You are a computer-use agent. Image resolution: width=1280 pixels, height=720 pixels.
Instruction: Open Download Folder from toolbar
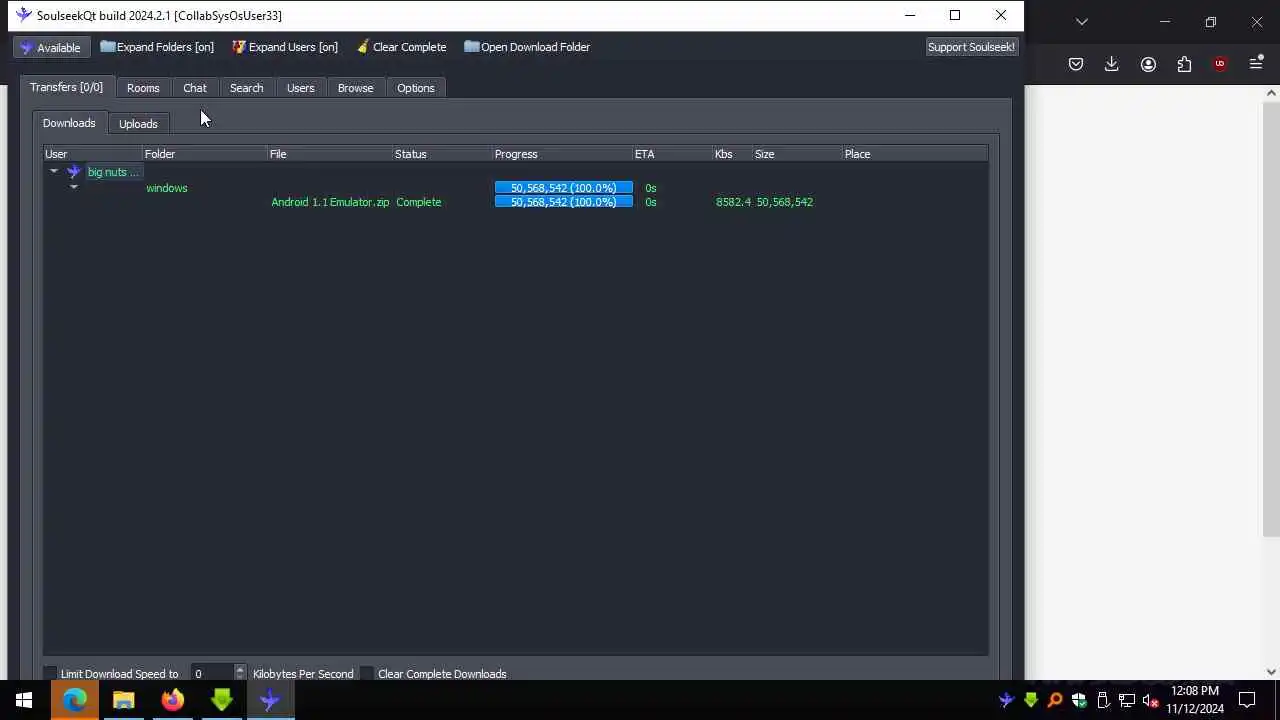coord(527,47)
